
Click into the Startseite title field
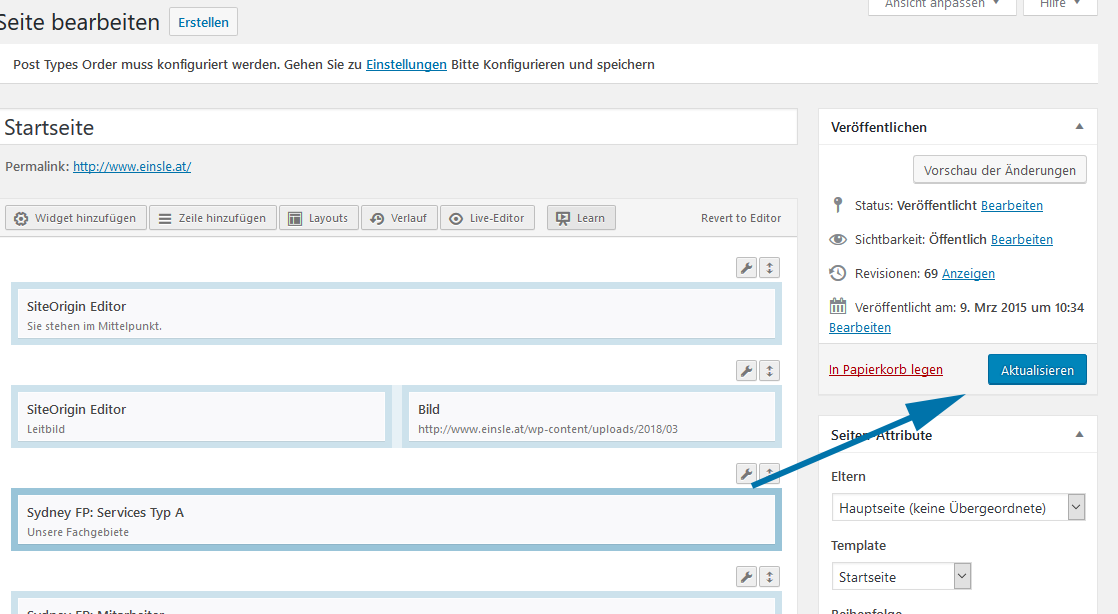398,128
